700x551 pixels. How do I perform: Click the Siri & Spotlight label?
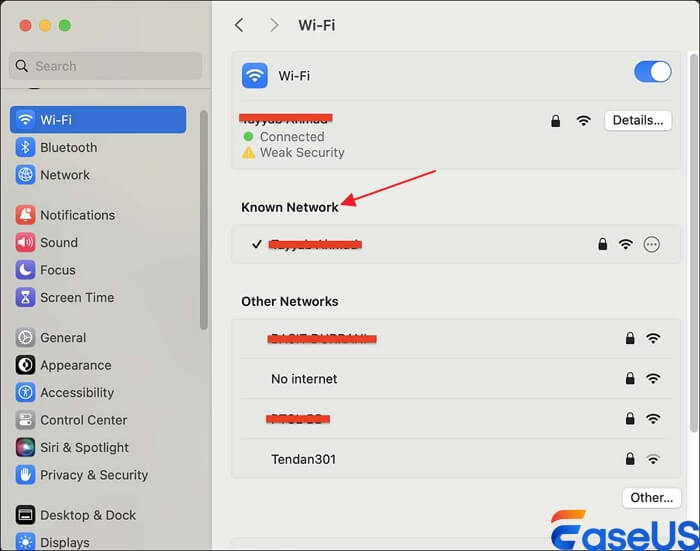pyautogui.click(x=84, y=447)
